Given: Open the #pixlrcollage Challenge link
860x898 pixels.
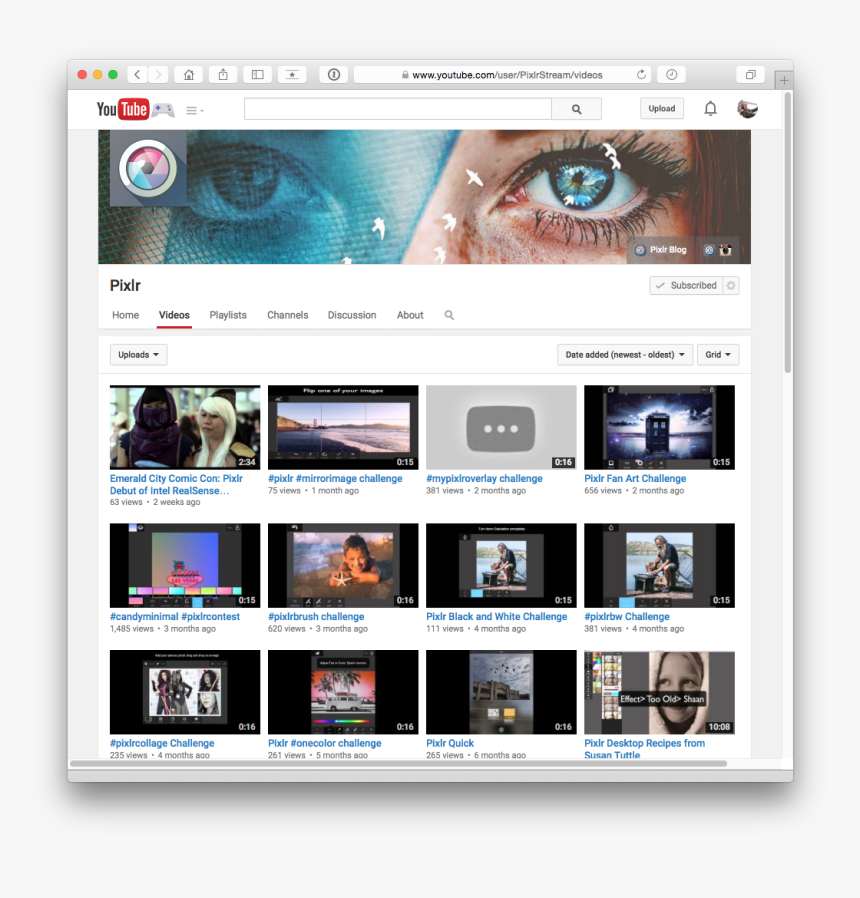Looking at the screenshot, I should tap(162, 743).
